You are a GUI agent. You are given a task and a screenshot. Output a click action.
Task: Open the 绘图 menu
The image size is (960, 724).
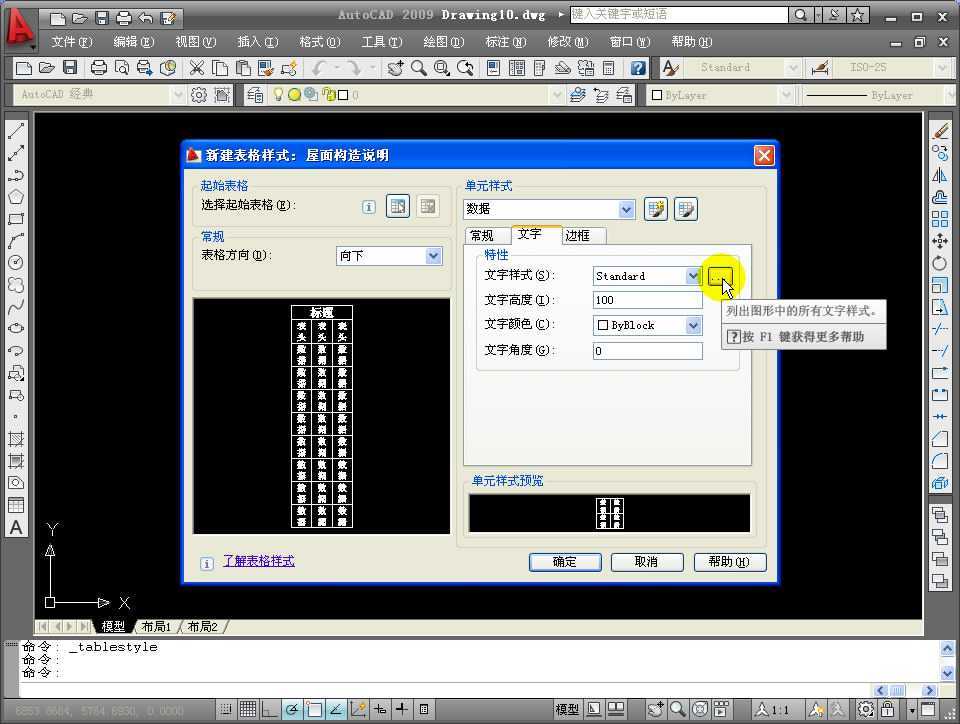(444, 42)
